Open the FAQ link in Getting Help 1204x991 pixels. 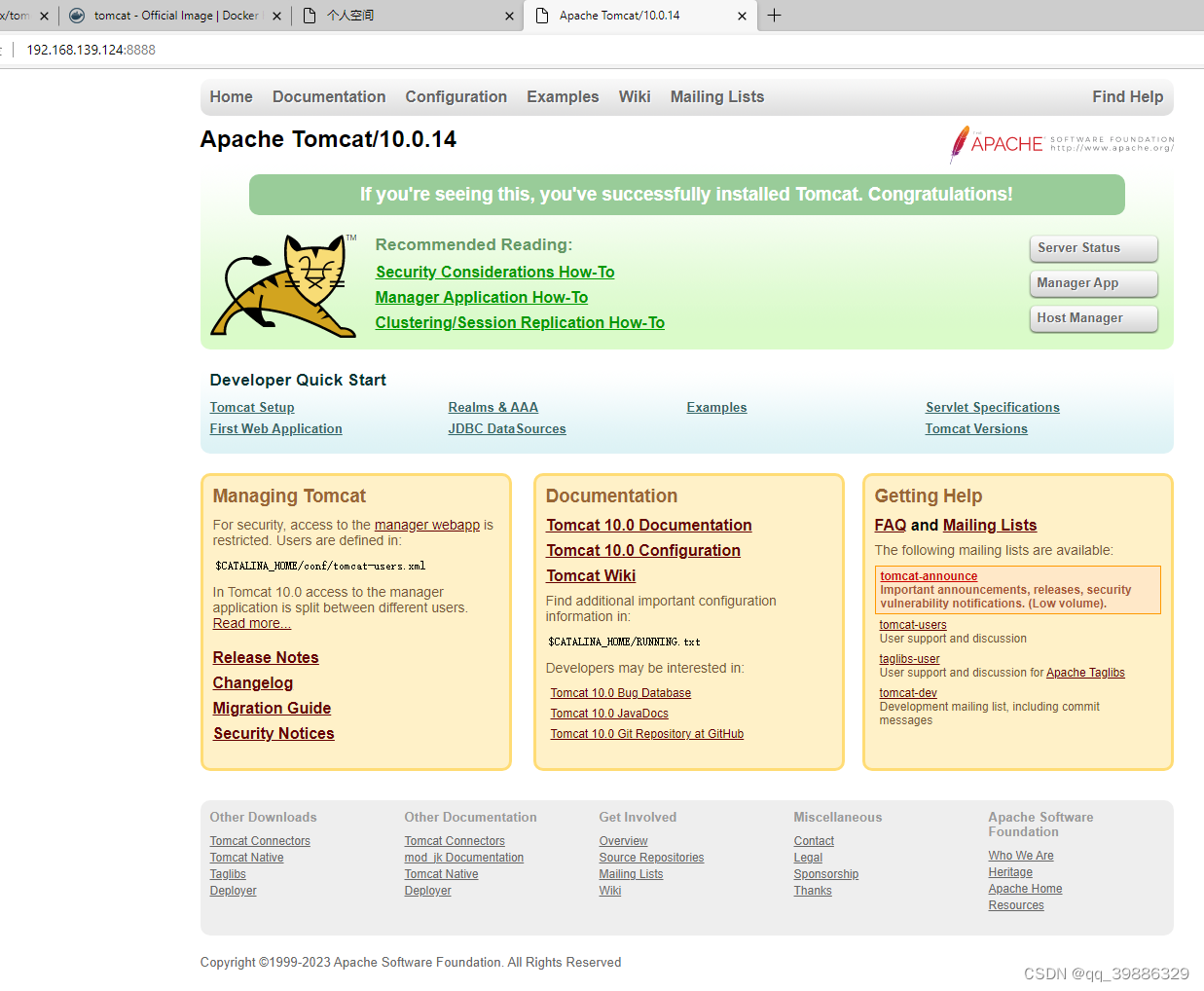coord(891,525)
